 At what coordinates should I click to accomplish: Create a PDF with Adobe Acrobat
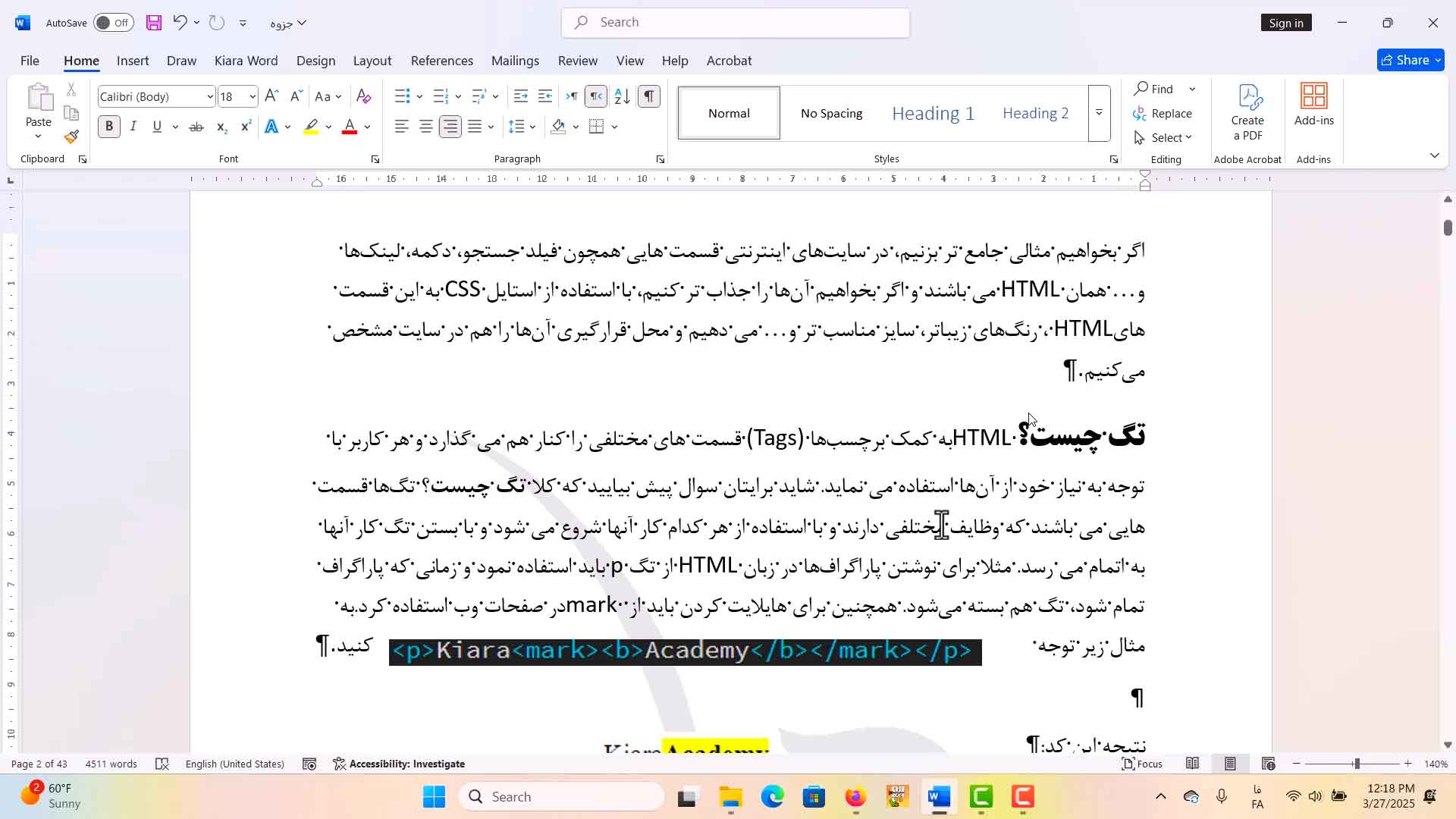pyautogui.click(x=1247, y=113)
